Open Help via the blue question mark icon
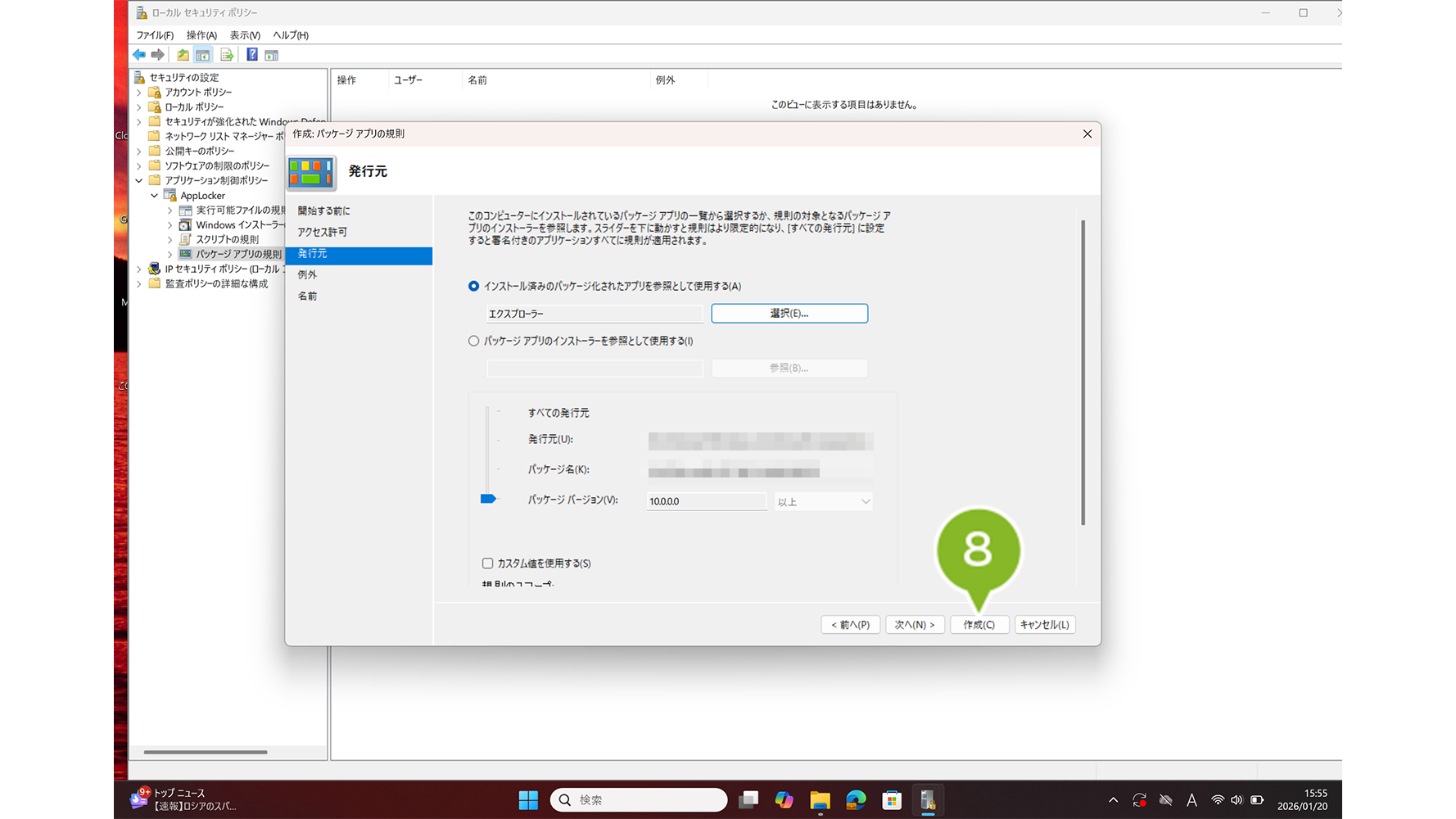This screenshot has height=819, width=1456. (252, 55)
